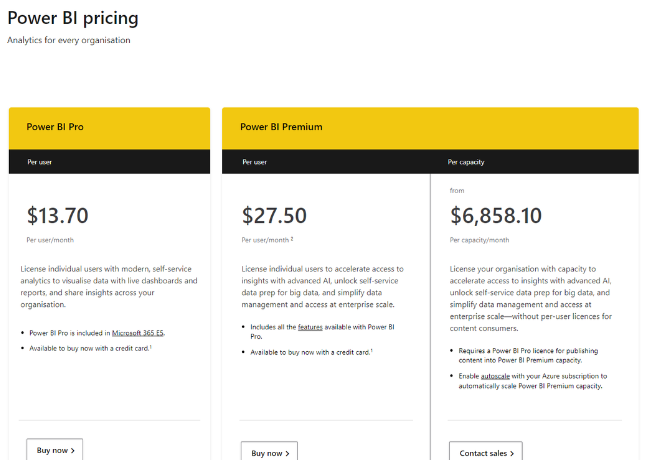Viewport: 655px width, 469px height.
Task: Click the Per capacity/month label below the price
Action: [479, 240]
